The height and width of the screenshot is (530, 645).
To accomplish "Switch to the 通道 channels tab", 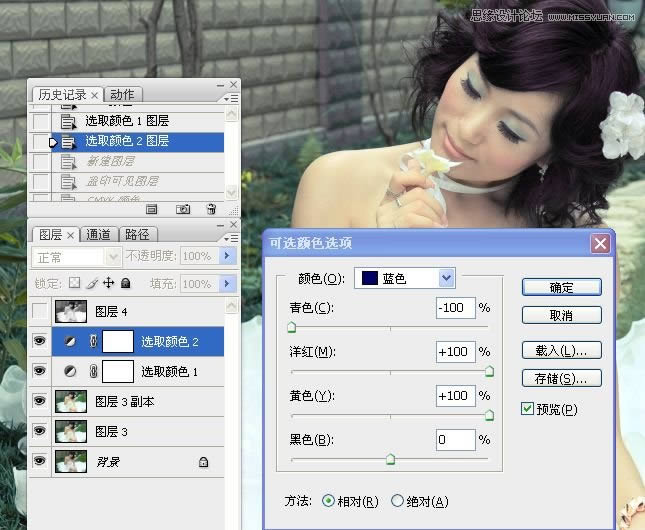I will (x=98, y=235).
